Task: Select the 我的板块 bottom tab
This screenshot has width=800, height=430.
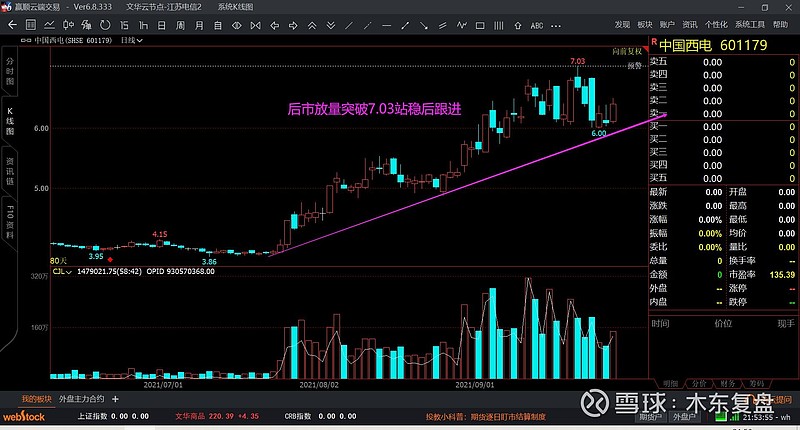Action: pos(37,399)
